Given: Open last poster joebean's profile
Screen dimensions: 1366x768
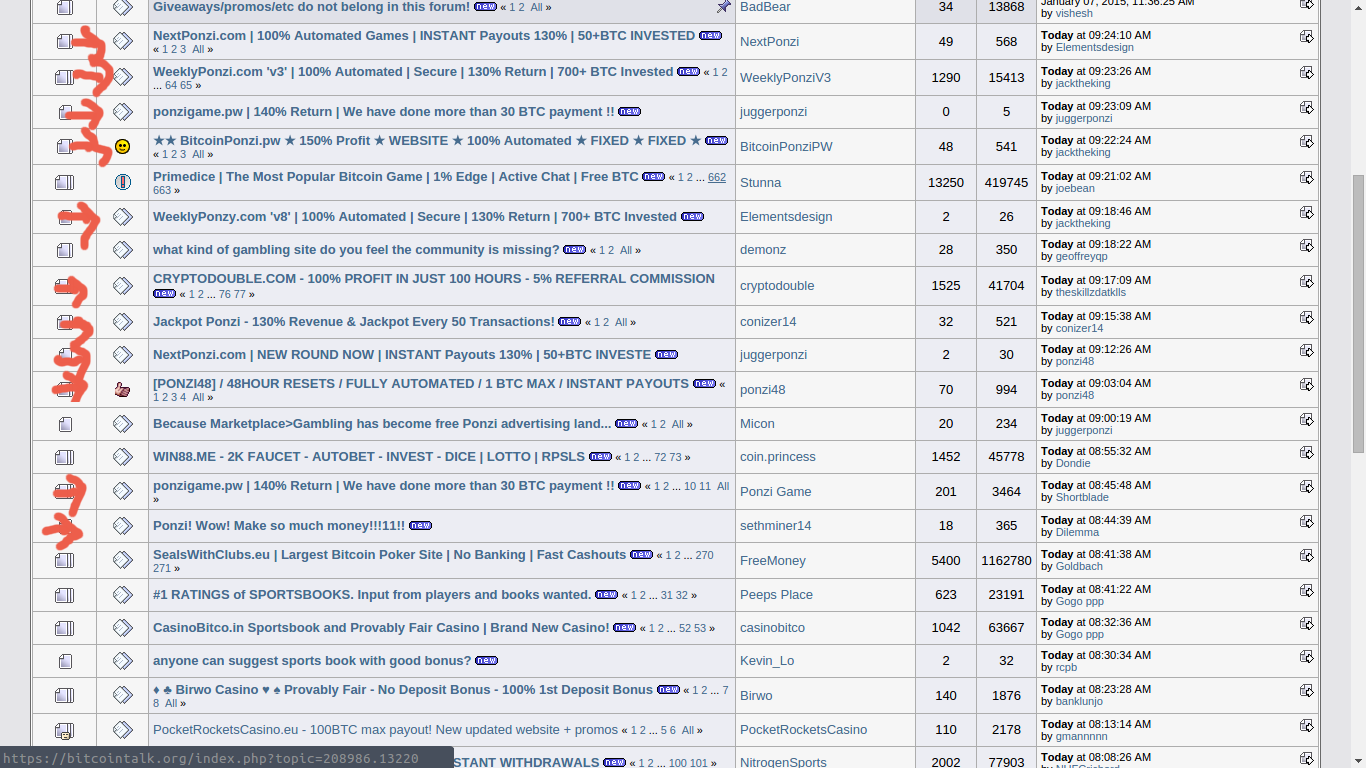Looking at the screenshot, I should click(1075, 188).
